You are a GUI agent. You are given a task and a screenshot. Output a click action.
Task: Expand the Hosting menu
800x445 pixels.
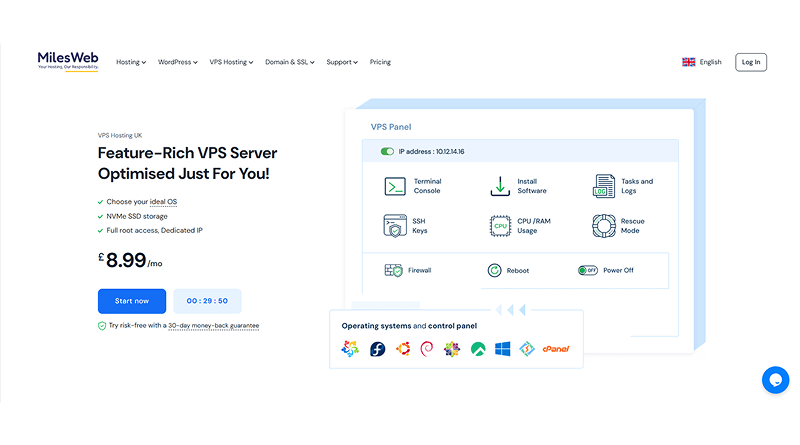(131, 62)
